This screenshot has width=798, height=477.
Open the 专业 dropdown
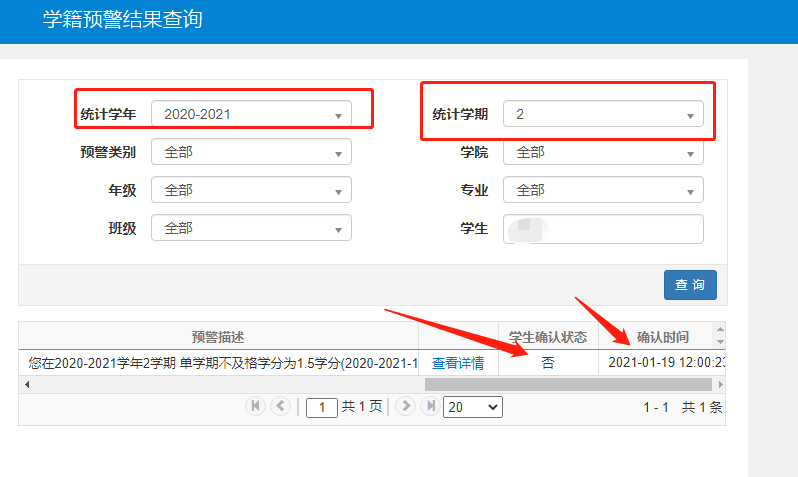point(603,190)
